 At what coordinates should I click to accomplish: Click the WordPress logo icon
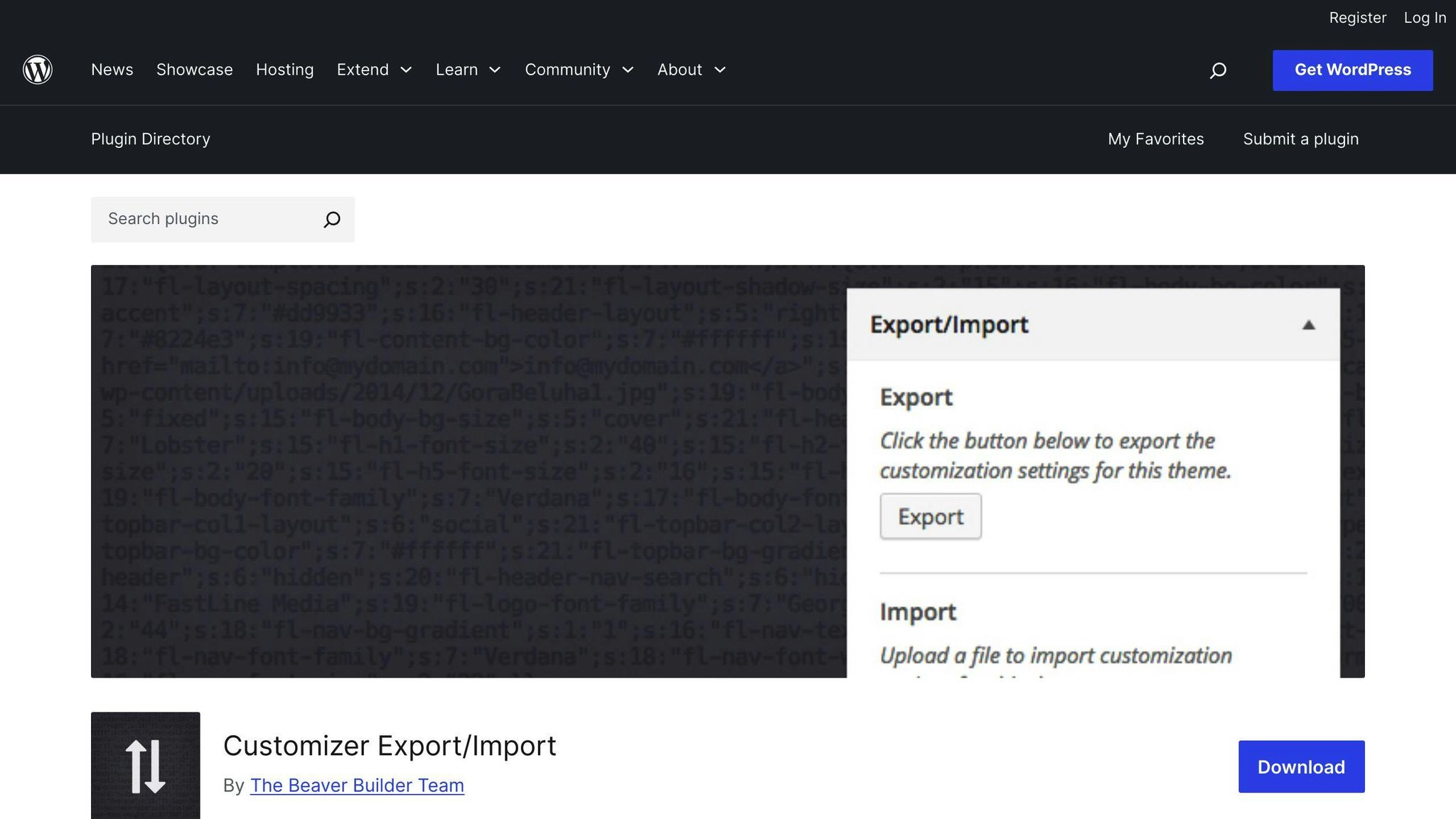(38, 70)
